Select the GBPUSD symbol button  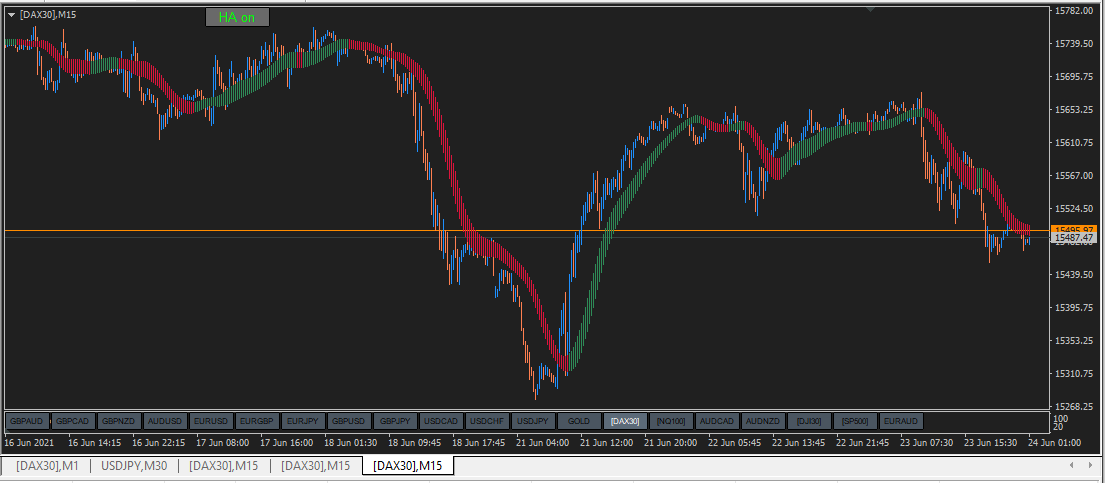pos(350,422)
